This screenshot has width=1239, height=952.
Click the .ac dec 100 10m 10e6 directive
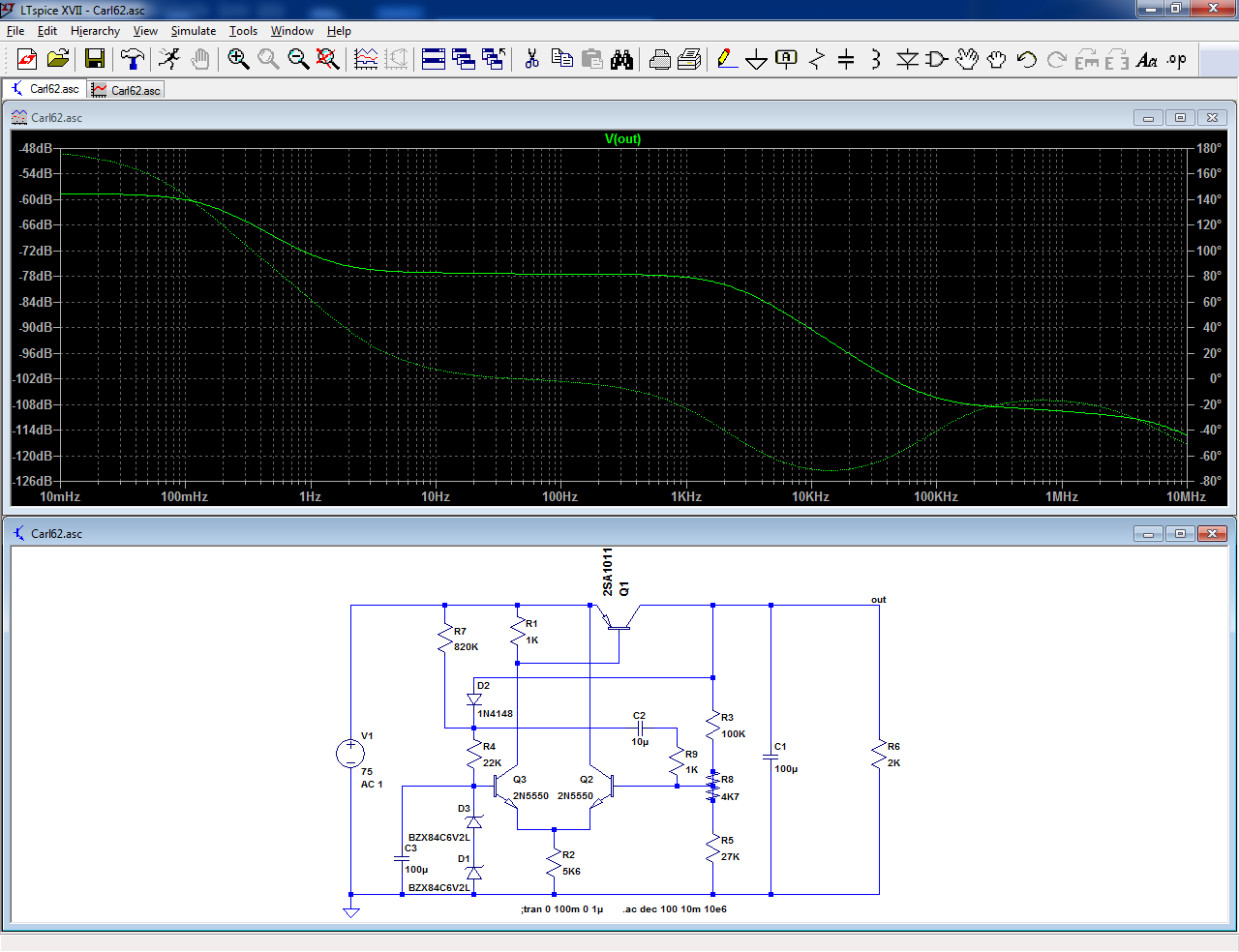coord(675,909)
